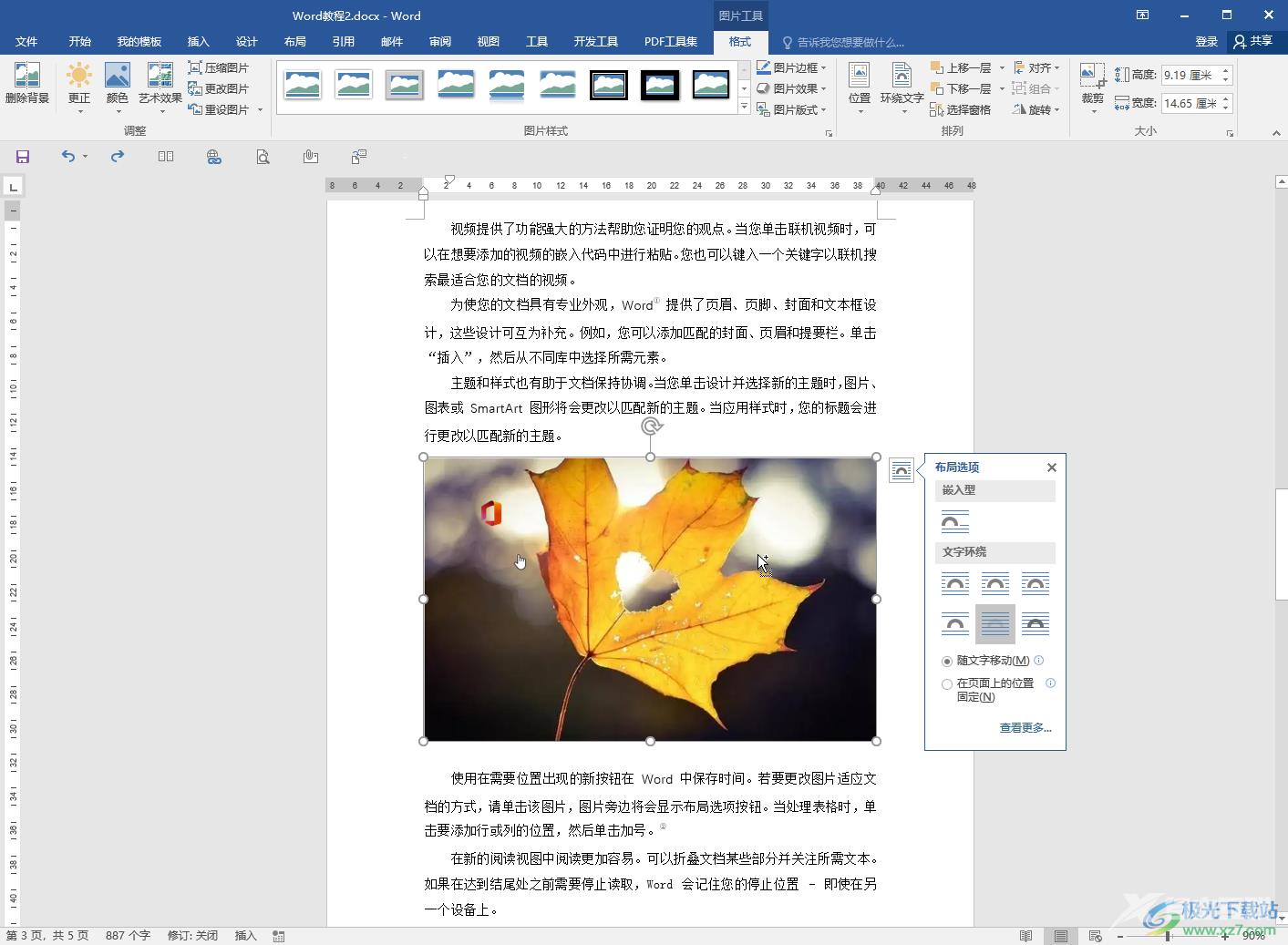
Task: Close the Layout Options (布局选项) panel
Action: pyautogui.click(x=1052, y=467)
